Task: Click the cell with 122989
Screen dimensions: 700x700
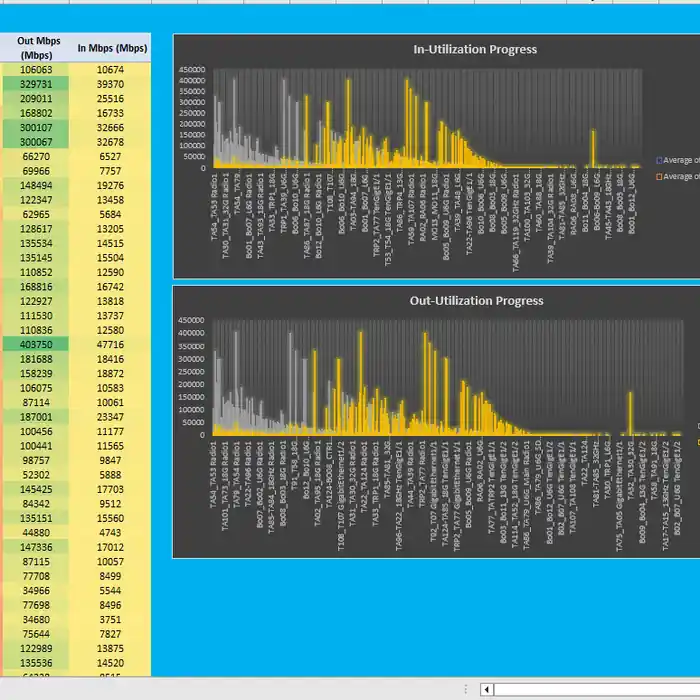Action: pos(36,649)
